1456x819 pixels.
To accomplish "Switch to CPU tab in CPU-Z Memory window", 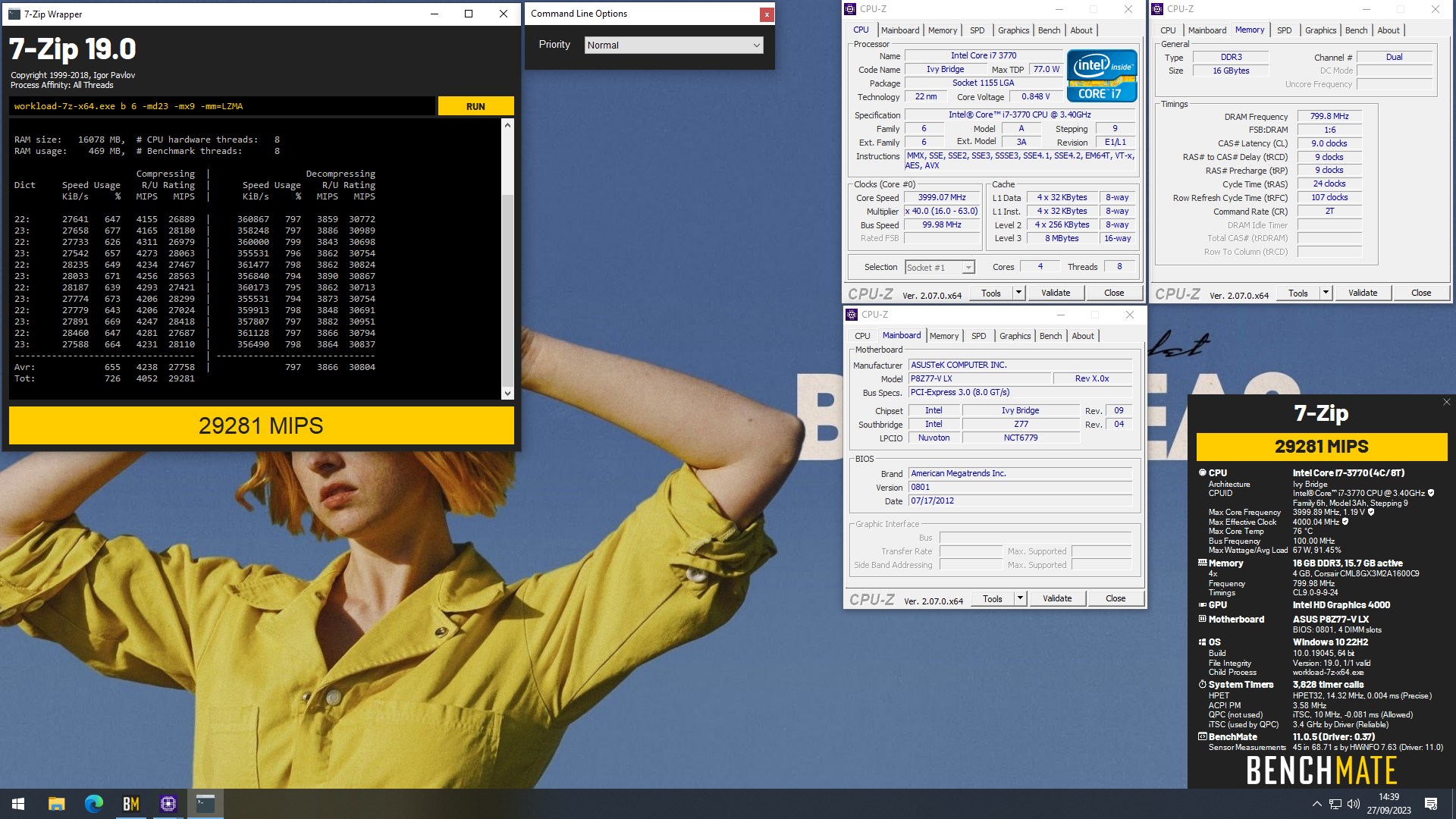I will [1168, 30].
